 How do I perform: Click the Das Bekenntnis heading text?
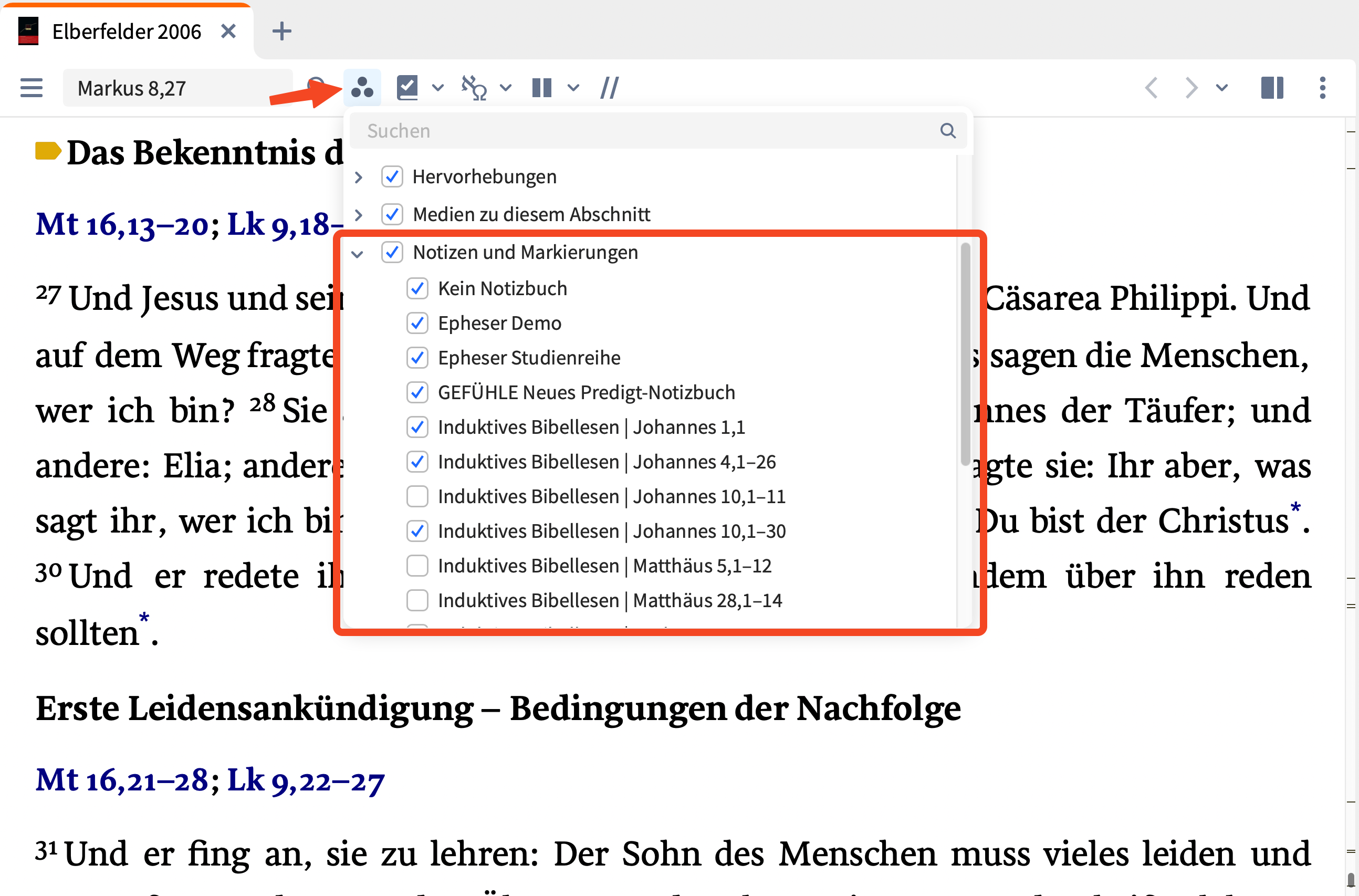pyautogui.click(x=206, y=153)
